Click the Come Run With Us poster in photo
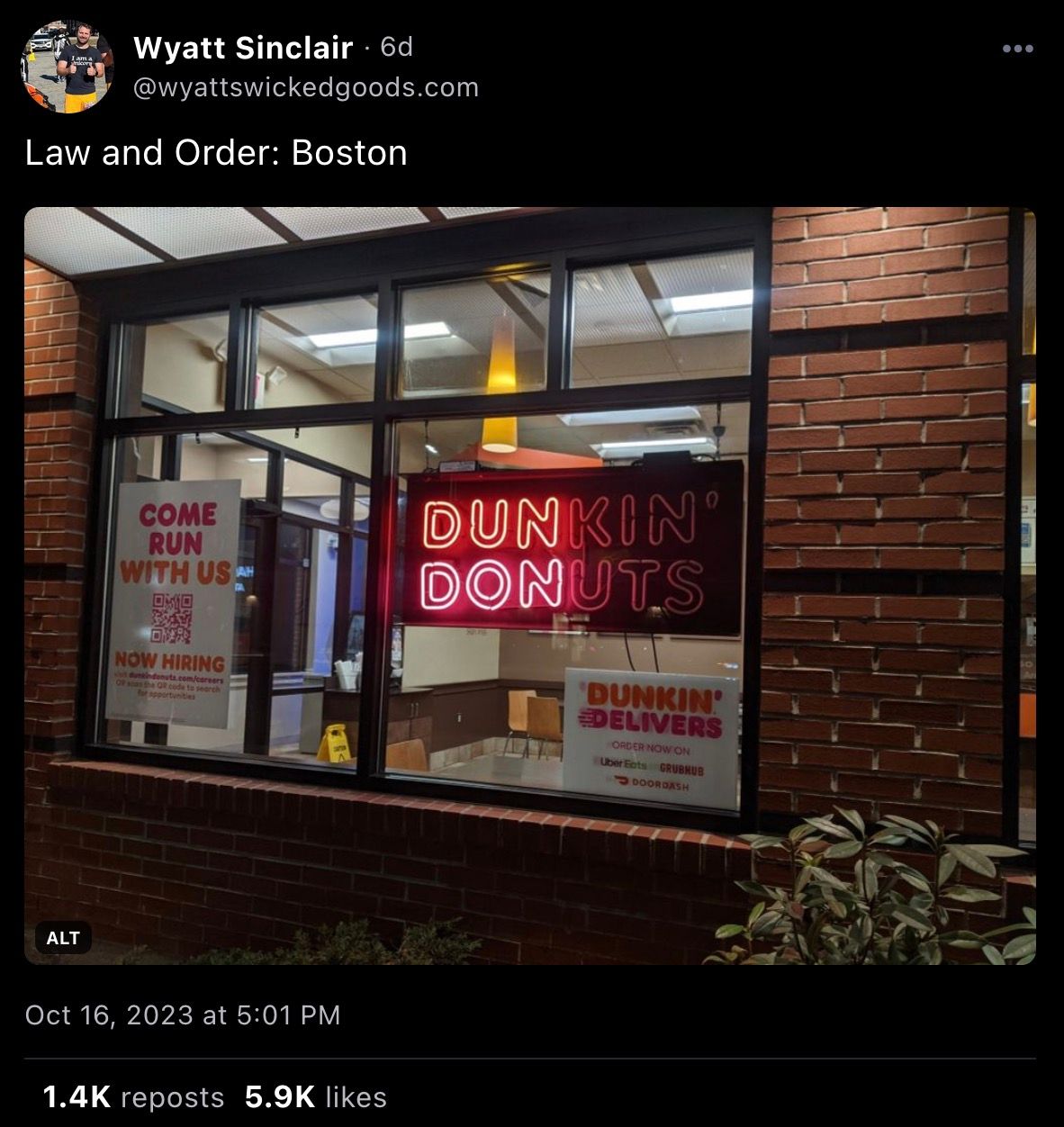 pos(172,603)
